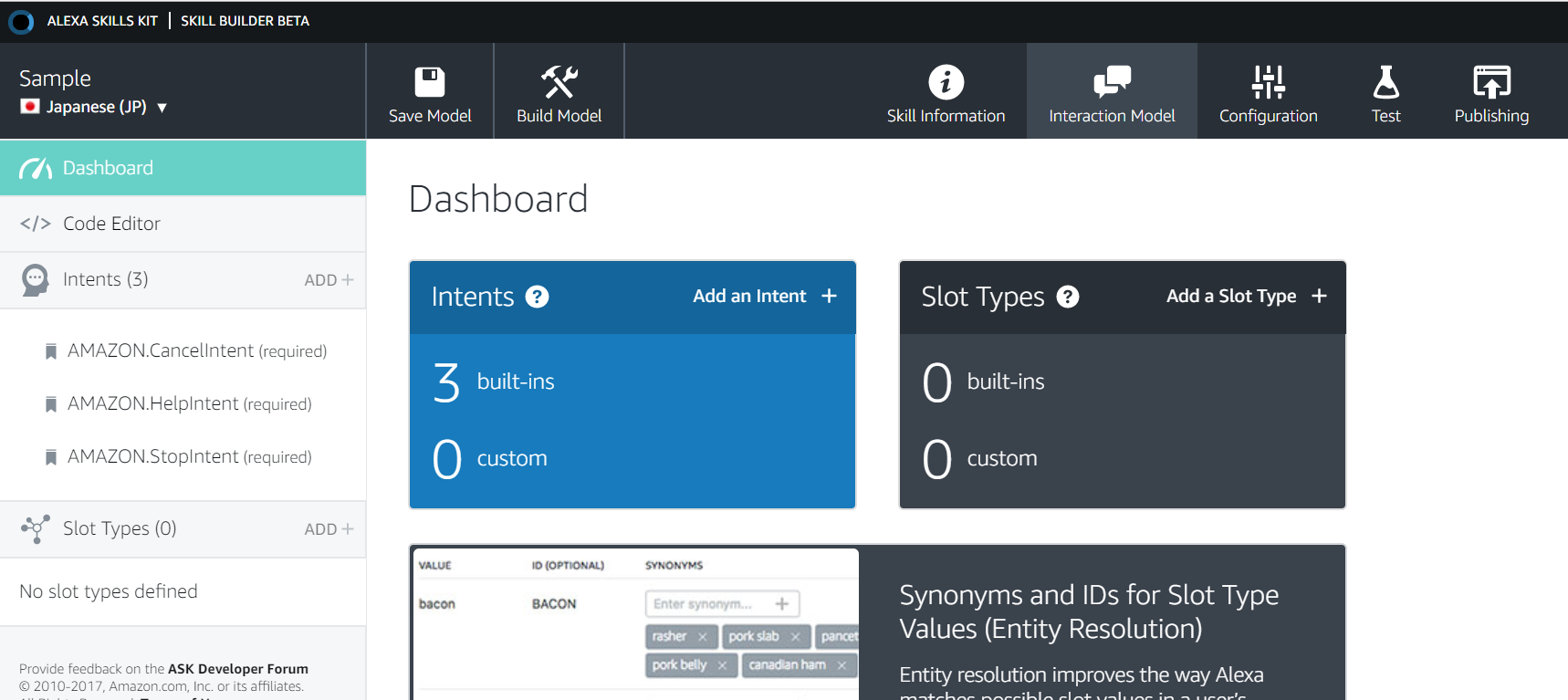Open the Japanese (JP) language dropdown arrow
This screenshot has width=1568, height=700.
[162, 108]
